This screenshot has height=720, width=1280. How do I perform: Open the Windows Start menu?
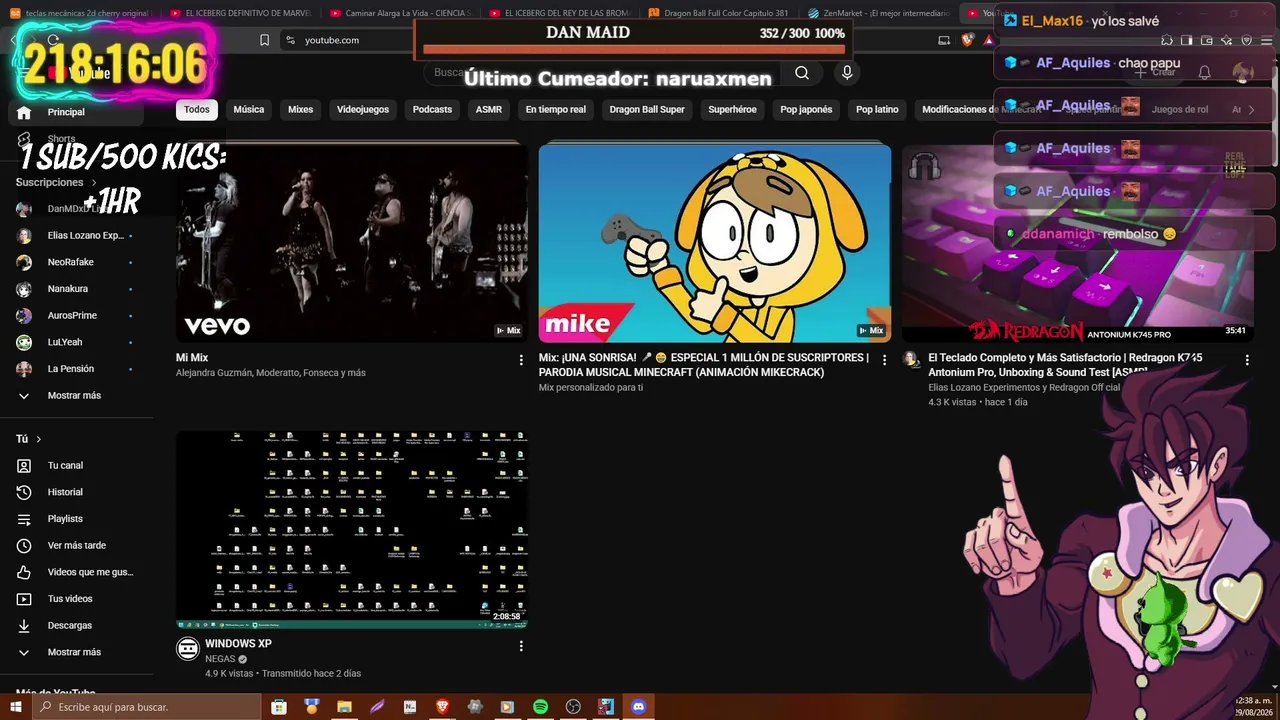(x=18, y=707)
